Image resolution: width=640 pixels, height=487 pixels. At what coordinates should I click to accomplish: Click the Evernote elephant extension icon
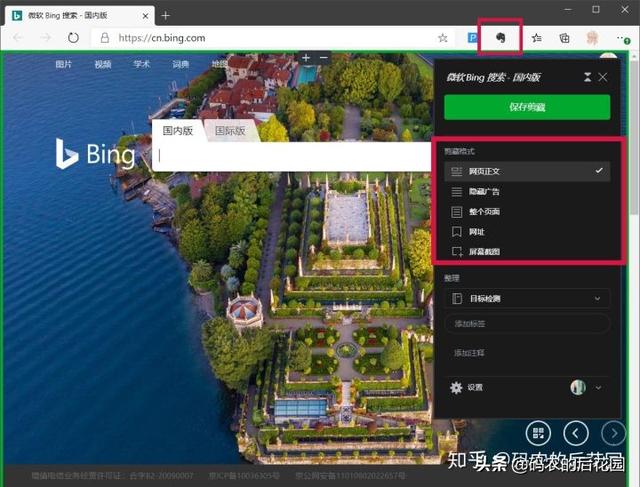coord(500,38)
